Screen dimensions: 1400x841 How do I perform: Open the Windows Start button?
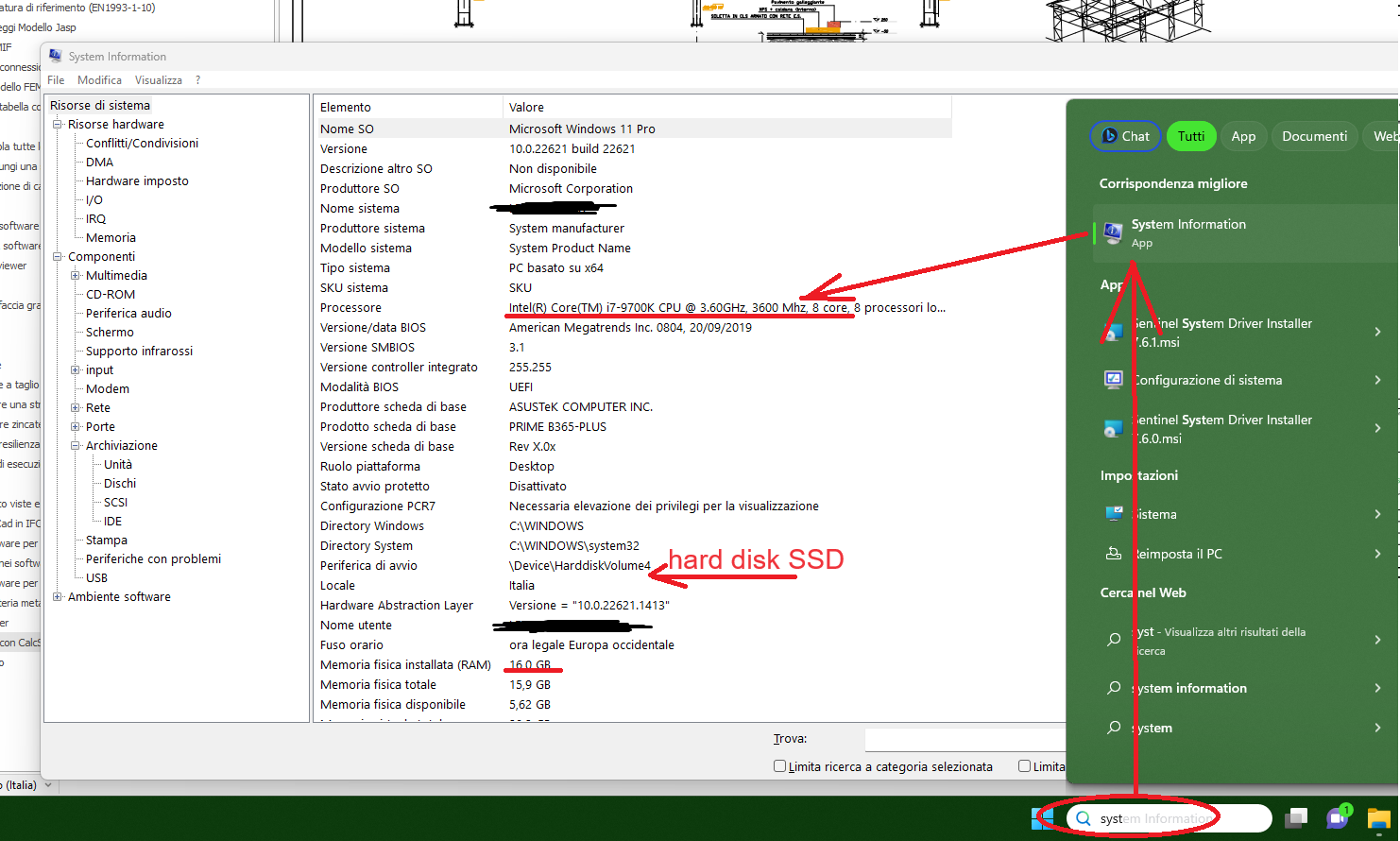pos(1042,818)
